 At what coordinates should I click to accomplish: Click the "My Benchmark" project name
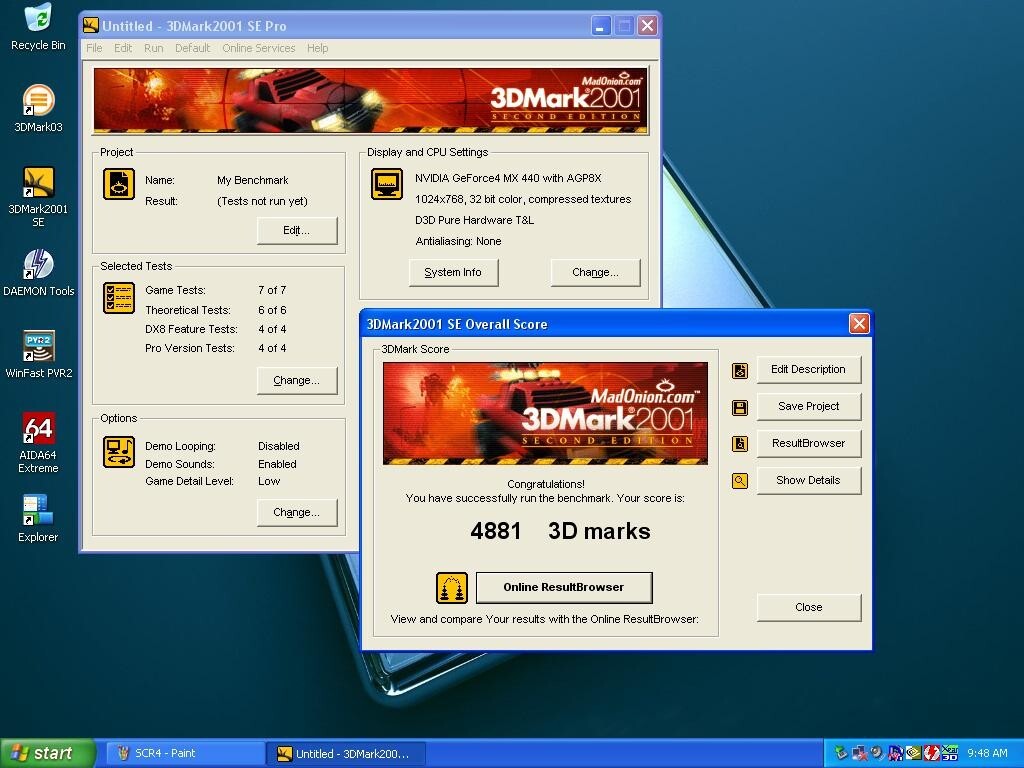click(x=253, y=180)
